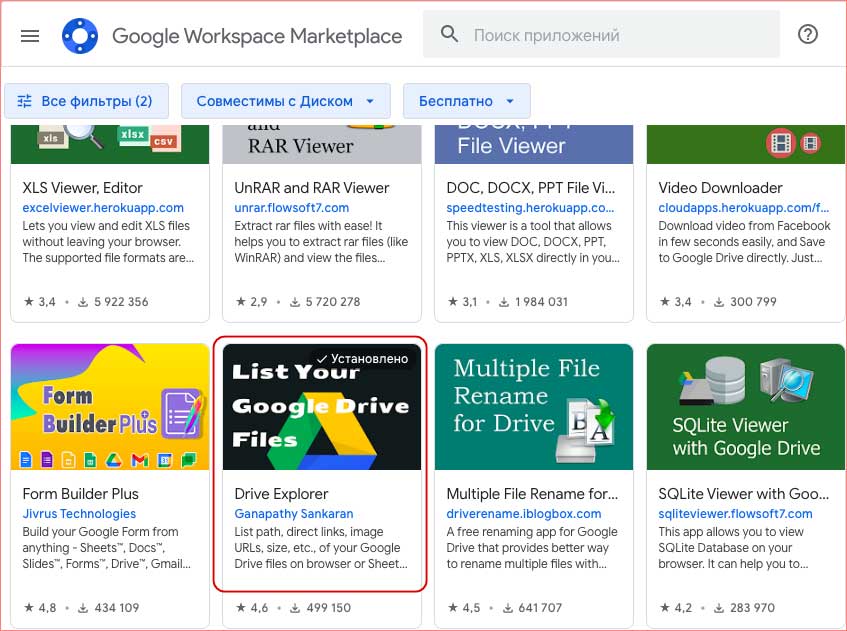Click the SQLite Viewer with Goo... title
The image size is (847, 631).
[x=743, y=494]
